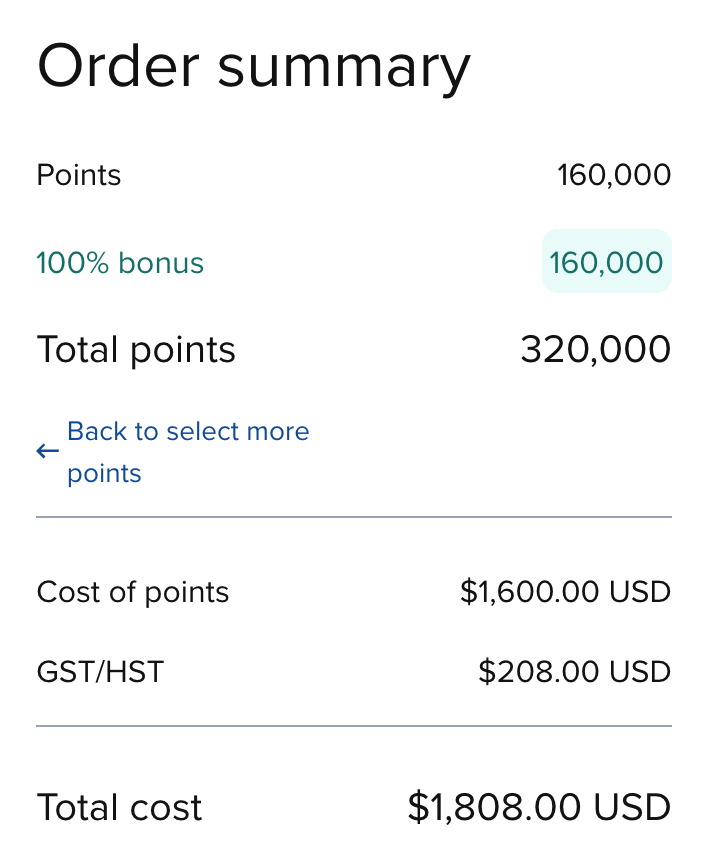Click the 'Total points' label
This screenshot has width=706, height=852.
(136, 349)
